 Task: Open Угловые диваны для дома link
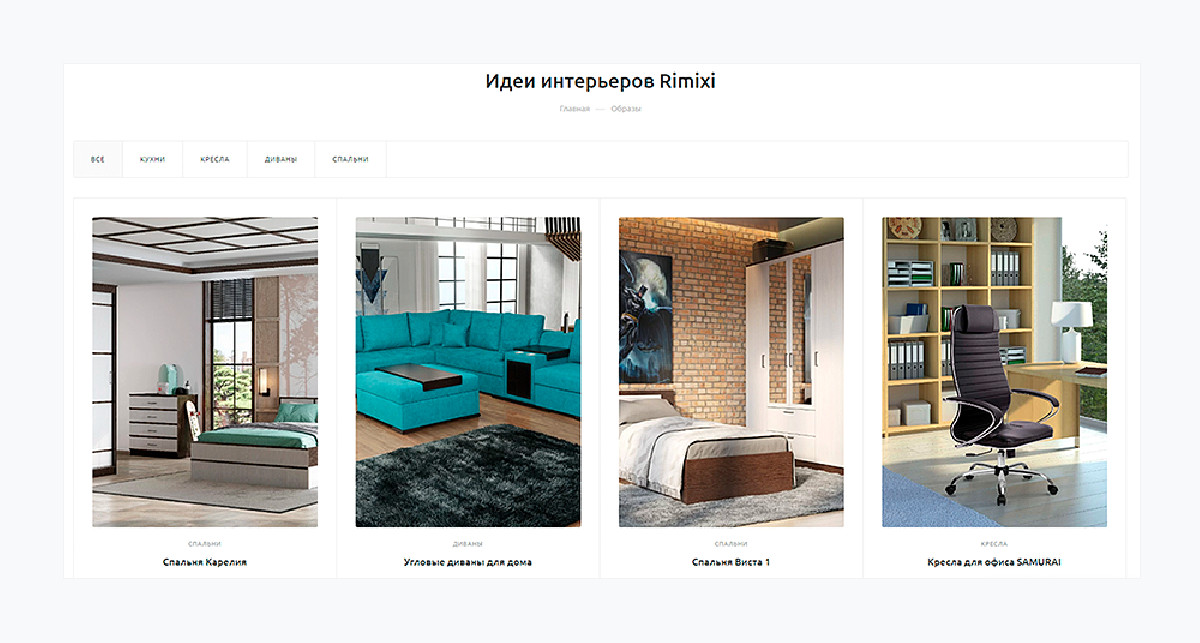(x=468, y=563)
